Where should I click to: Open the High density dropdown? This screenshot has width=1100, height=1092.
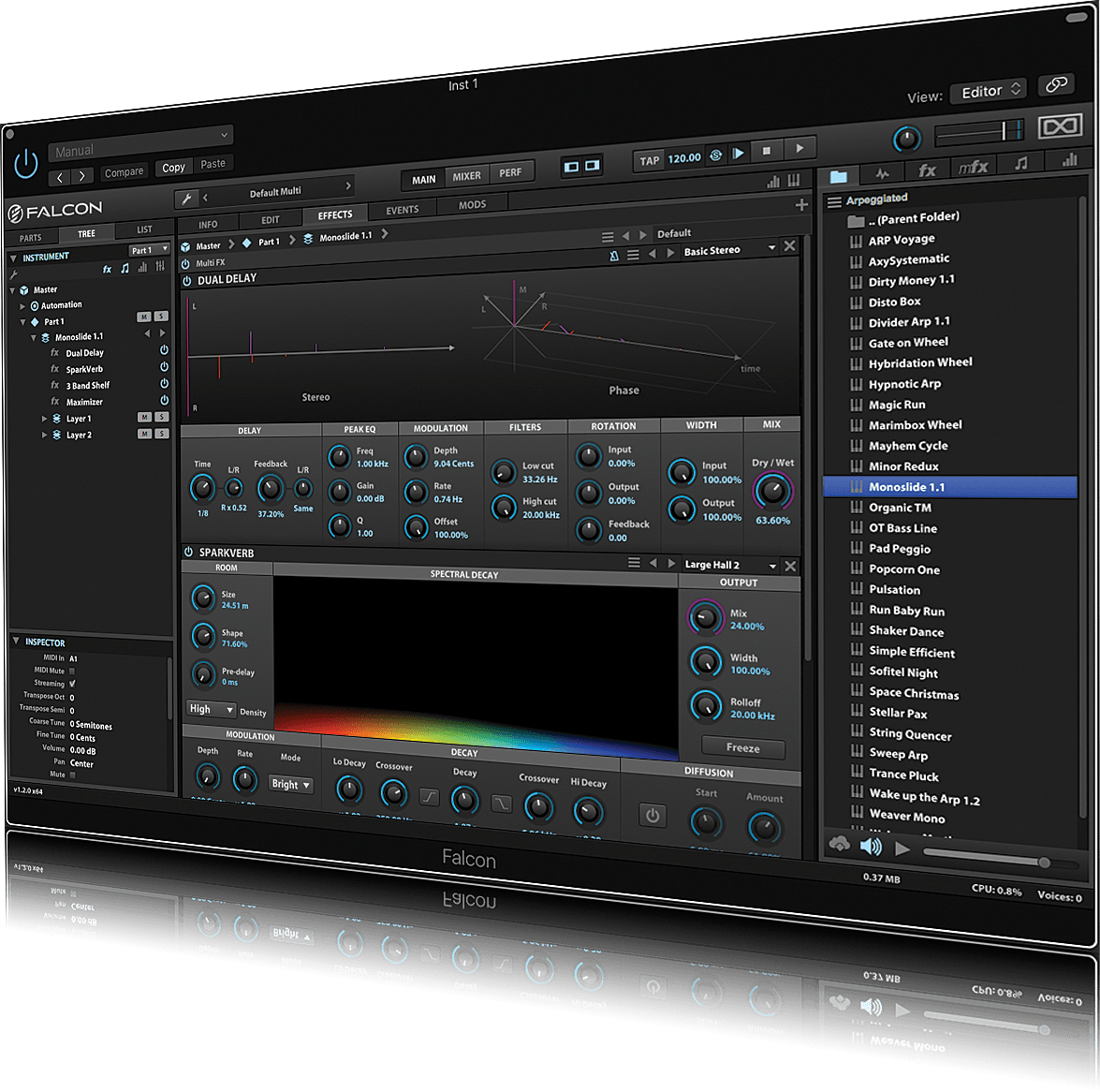coord(212,709)
